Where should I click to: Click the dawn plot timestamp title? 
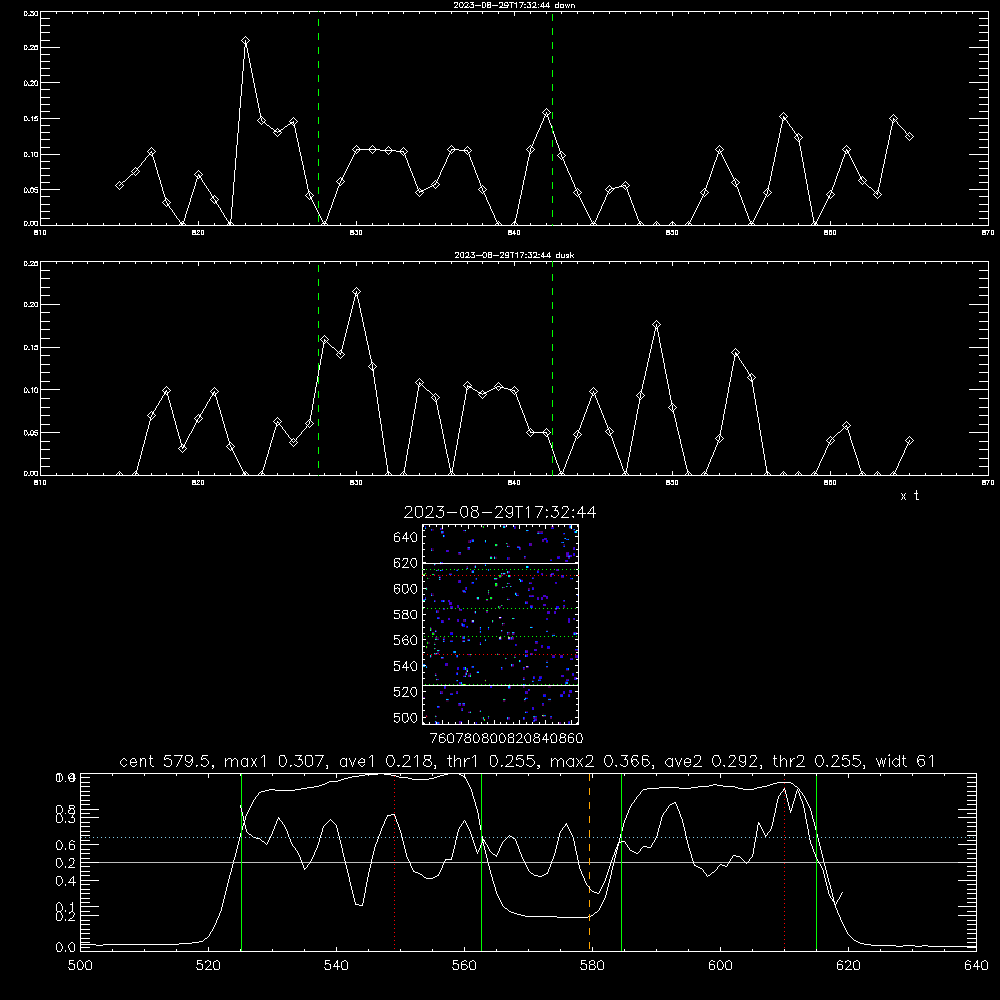click(514, 5)
